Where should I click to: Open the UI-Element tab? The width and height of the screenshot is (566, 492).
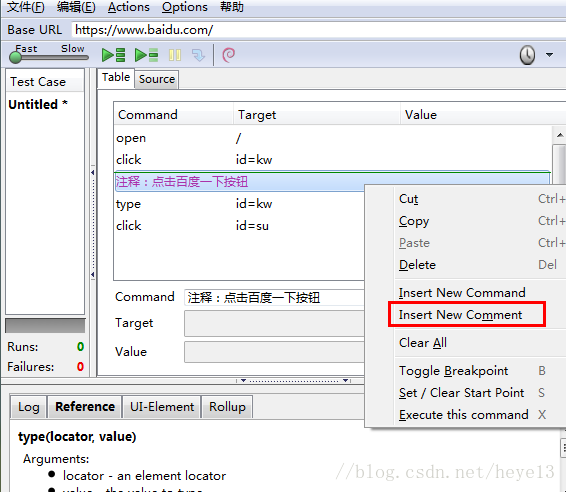tap(162, 407)
